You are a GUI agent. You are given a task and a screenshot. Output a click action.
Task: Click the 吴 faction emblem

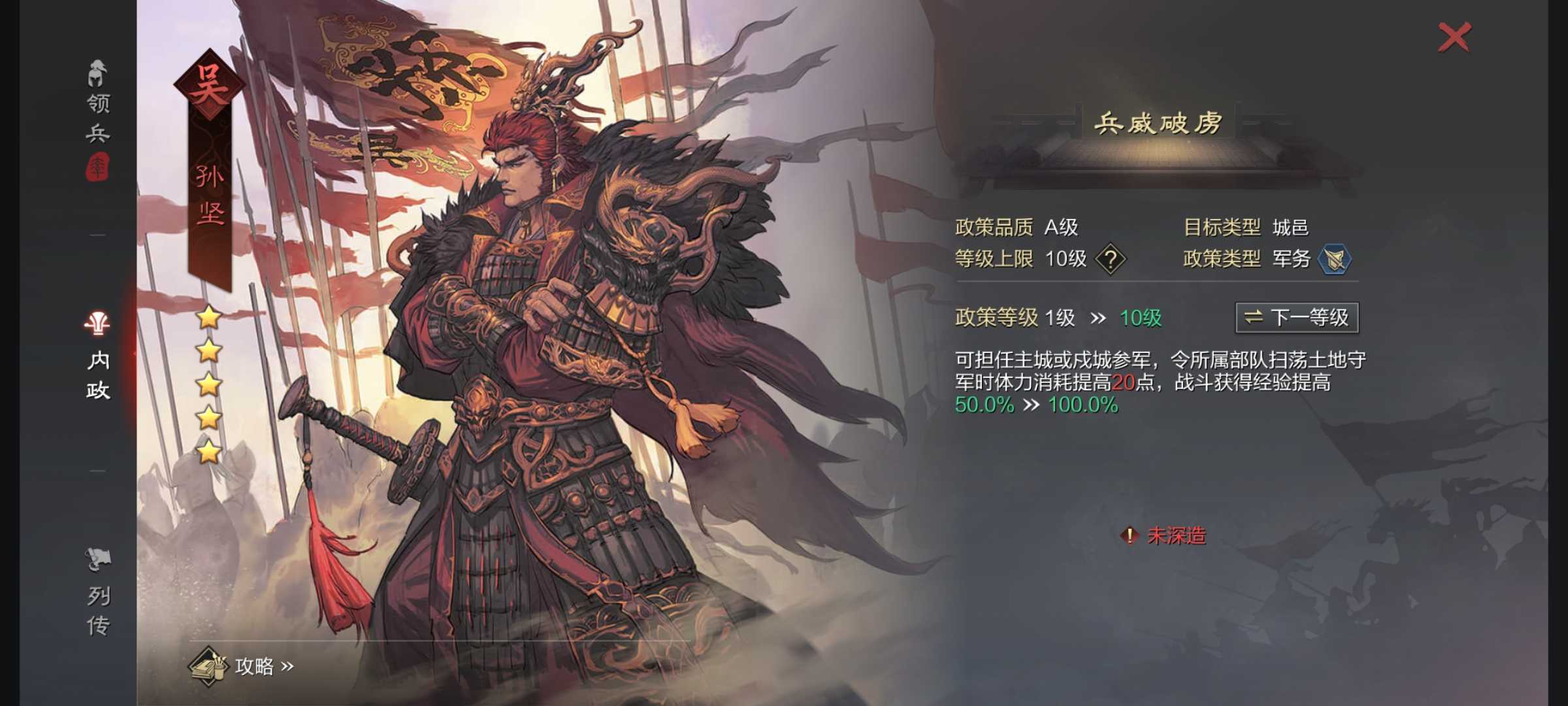209,85
